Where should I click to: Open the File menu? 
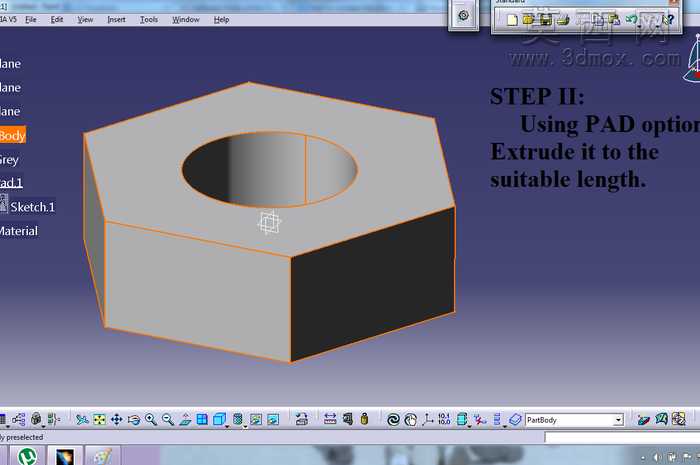tap(30, 20)
